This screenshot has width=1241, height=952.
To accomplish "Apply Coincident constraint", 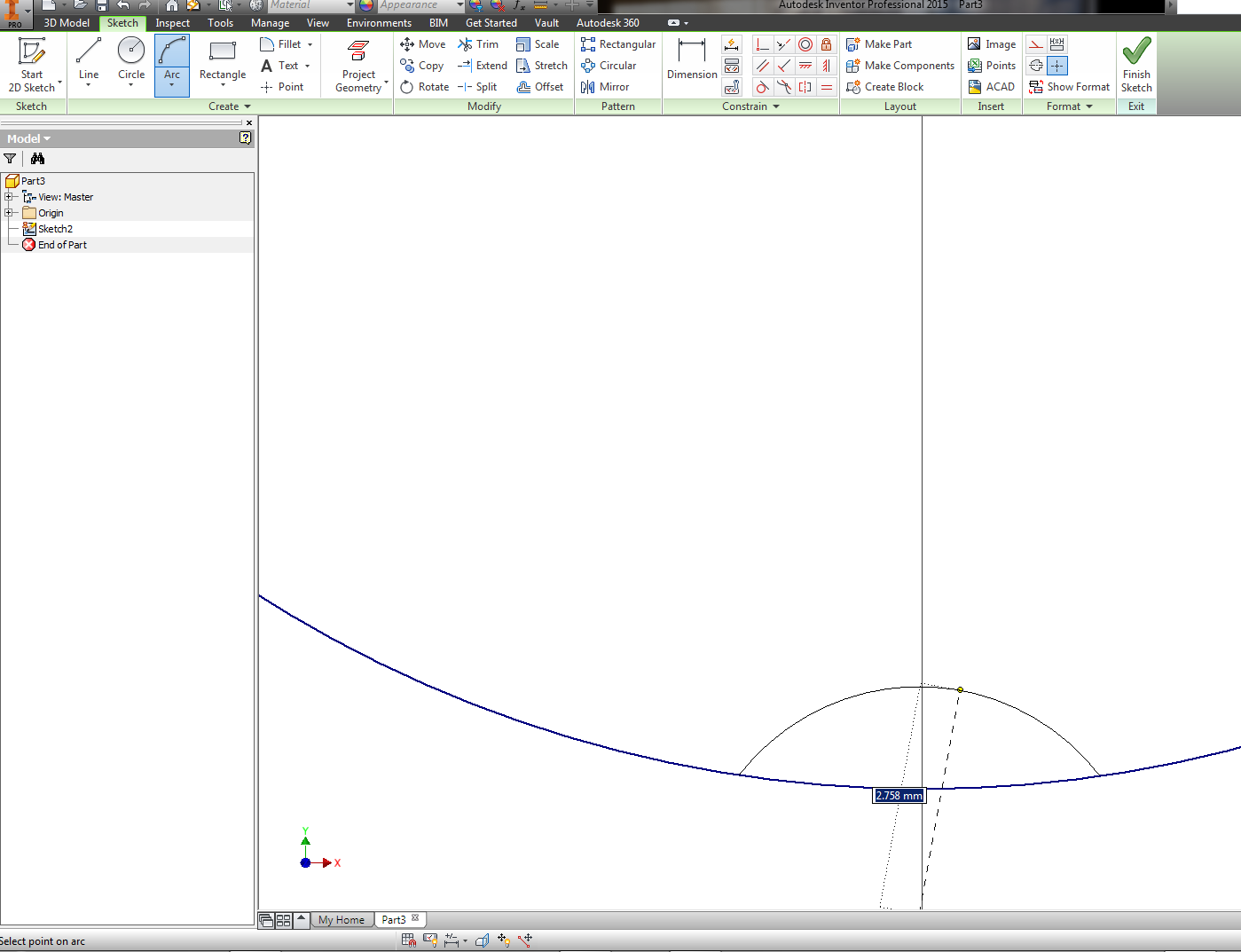I will point(762,44).
